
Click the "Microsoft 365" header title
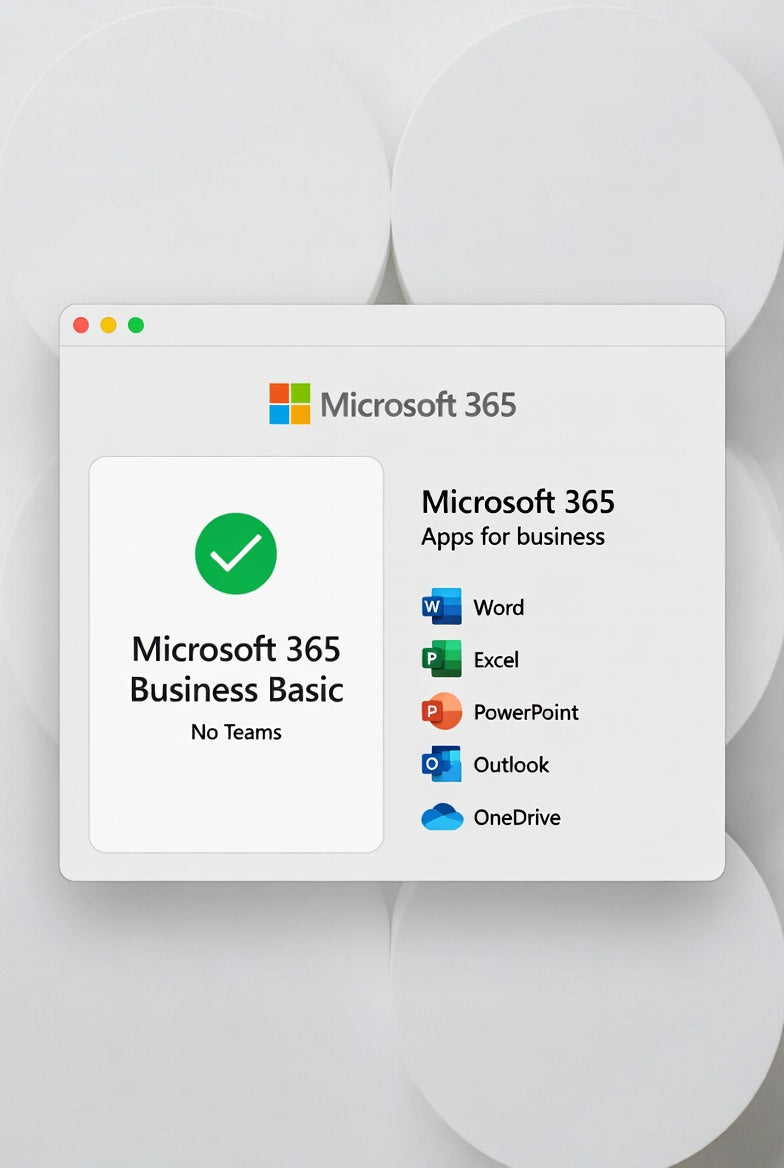(418, 404)
